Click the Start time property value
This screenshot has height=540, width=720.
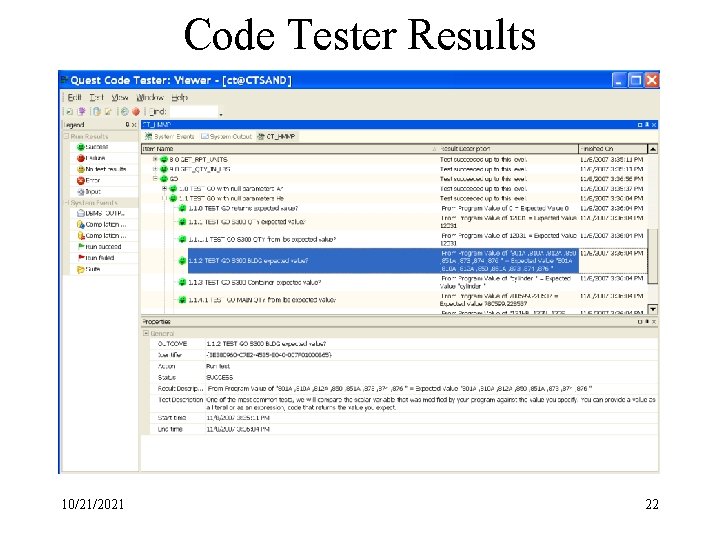238,418
